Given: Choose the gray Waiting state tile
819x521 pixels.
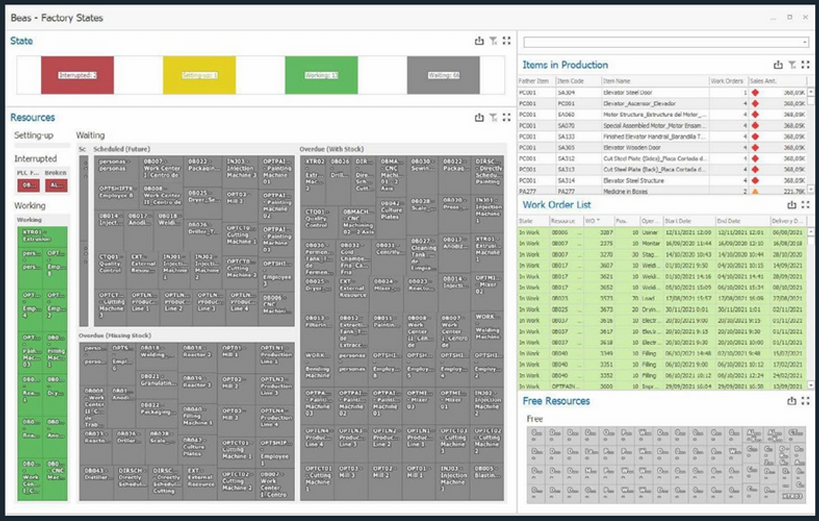Looking at the screenshot, I should (441, 75).
